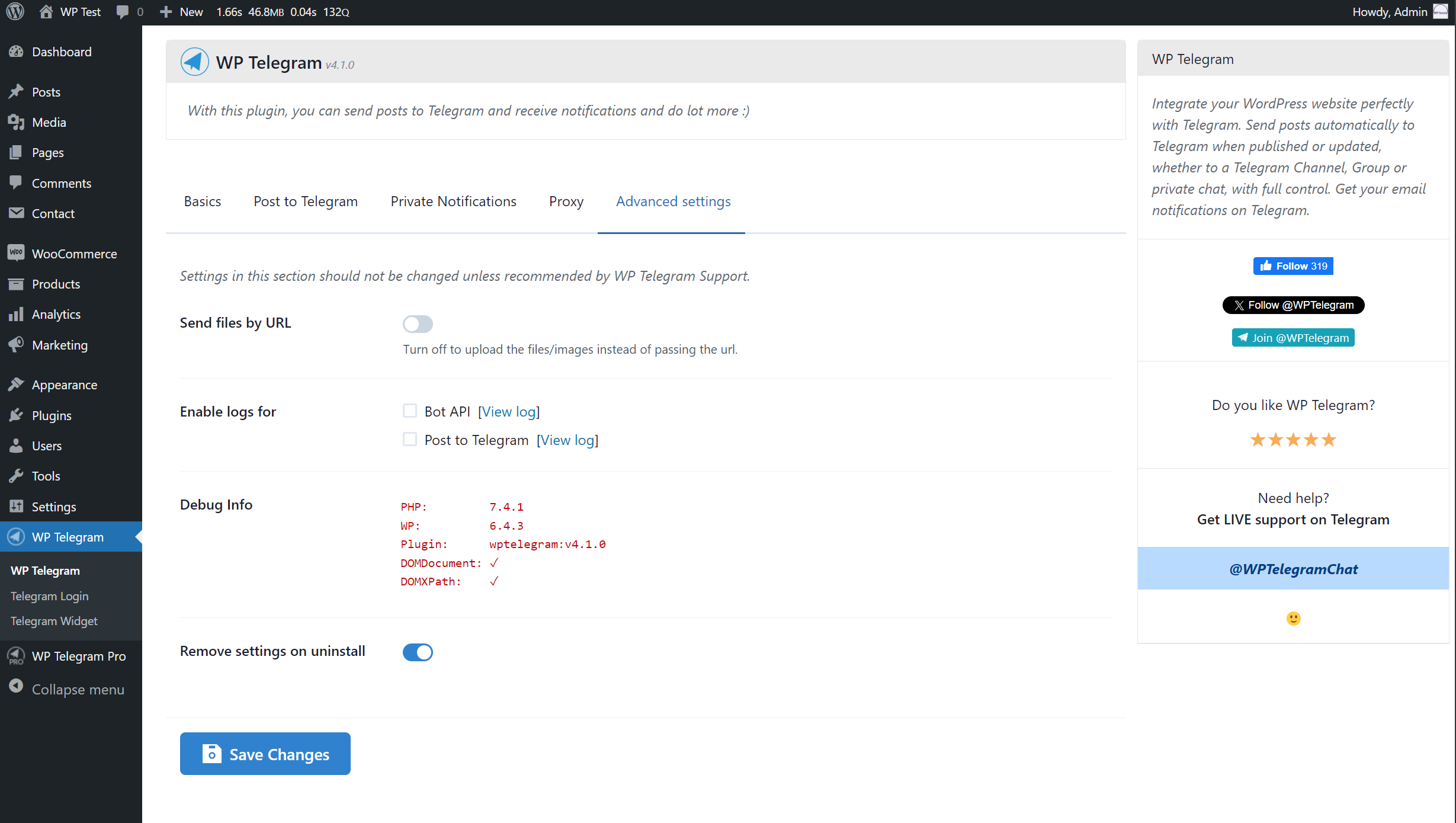Screen dimensions: 1456x823
Task: Click the WooCommerce icon in sidebar
Action: [x=16, y=253]
